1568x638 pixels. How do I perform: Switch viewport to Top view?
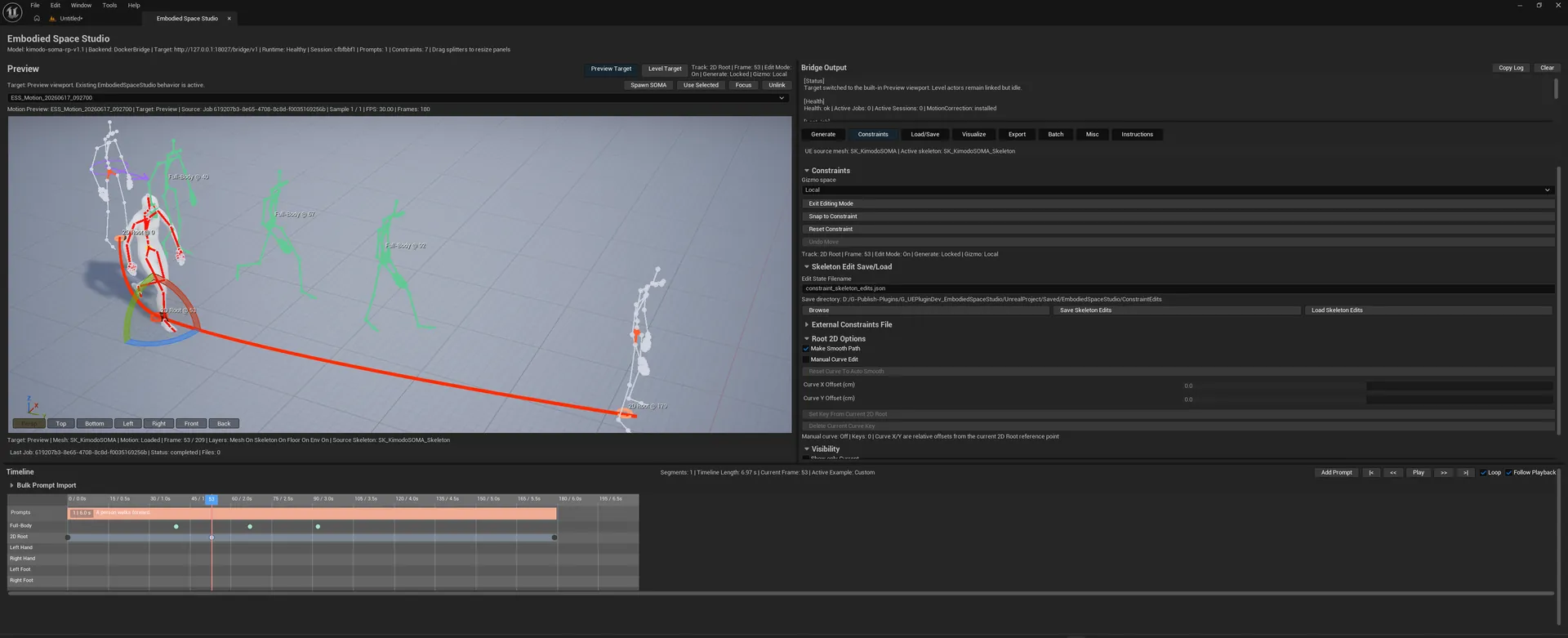click(x=61, y=424)
